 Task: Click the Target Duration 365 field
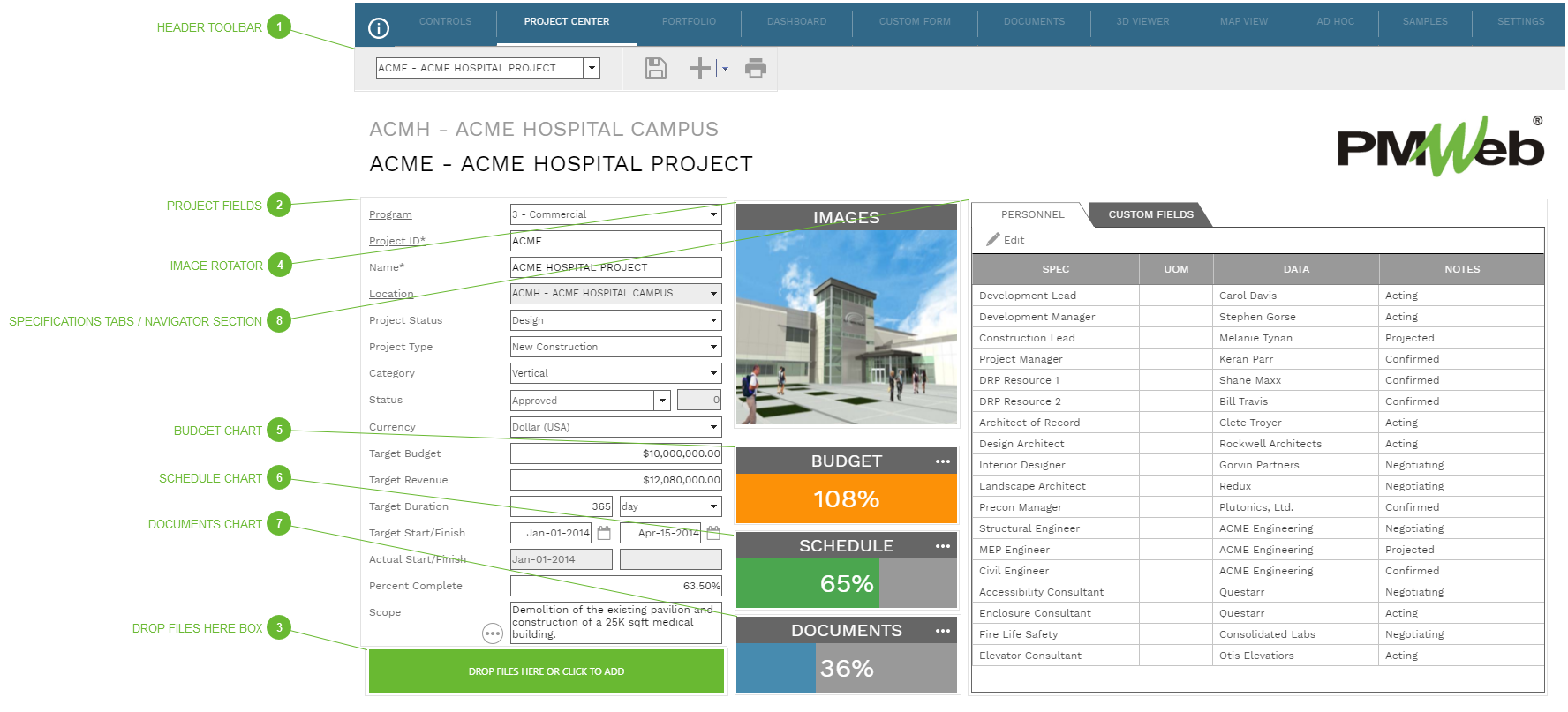coord(562,506)
